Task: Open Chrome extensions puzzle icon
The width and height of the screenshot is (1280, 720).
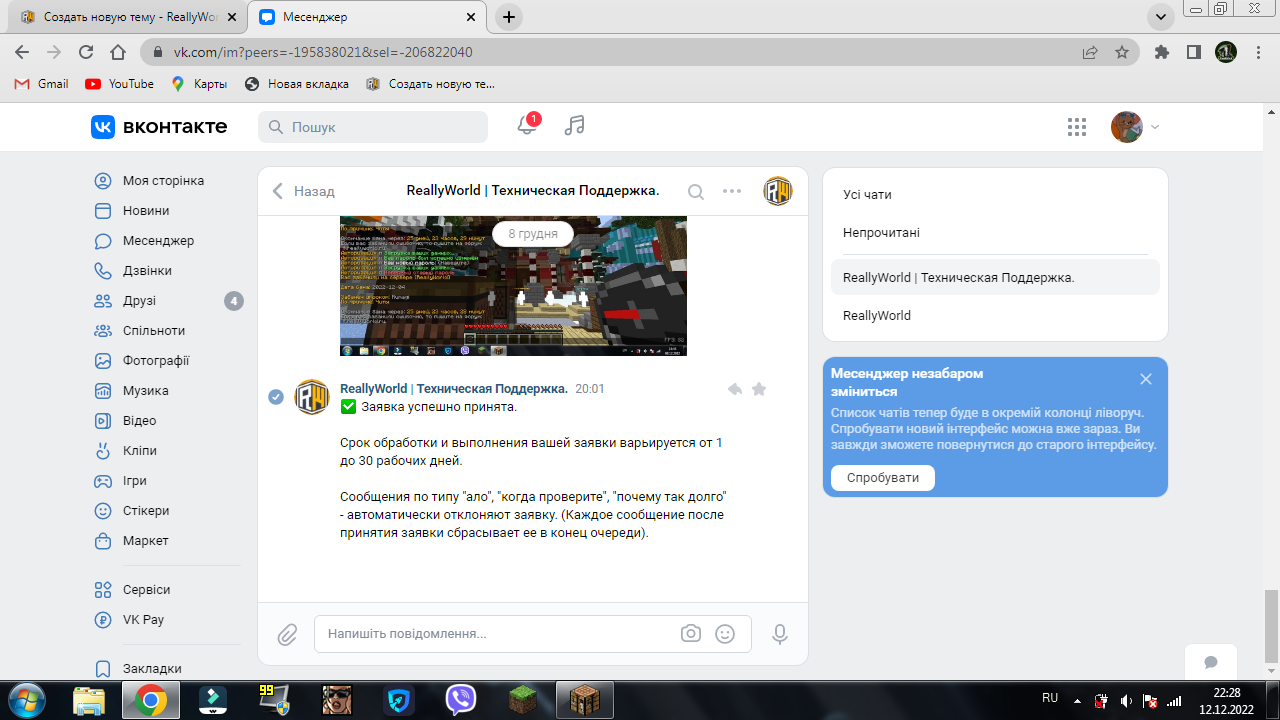Action: click(1161, 52)
